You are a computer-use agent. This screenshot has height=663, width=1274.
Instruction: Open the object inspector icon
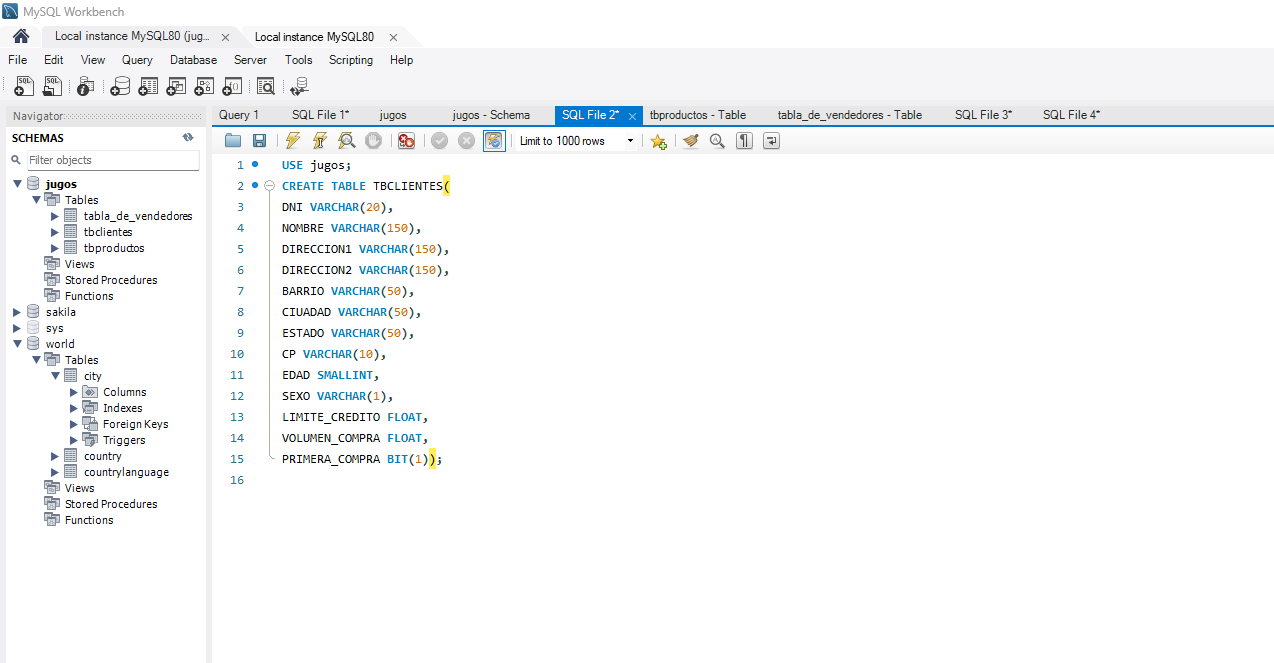tap(86, 86)
